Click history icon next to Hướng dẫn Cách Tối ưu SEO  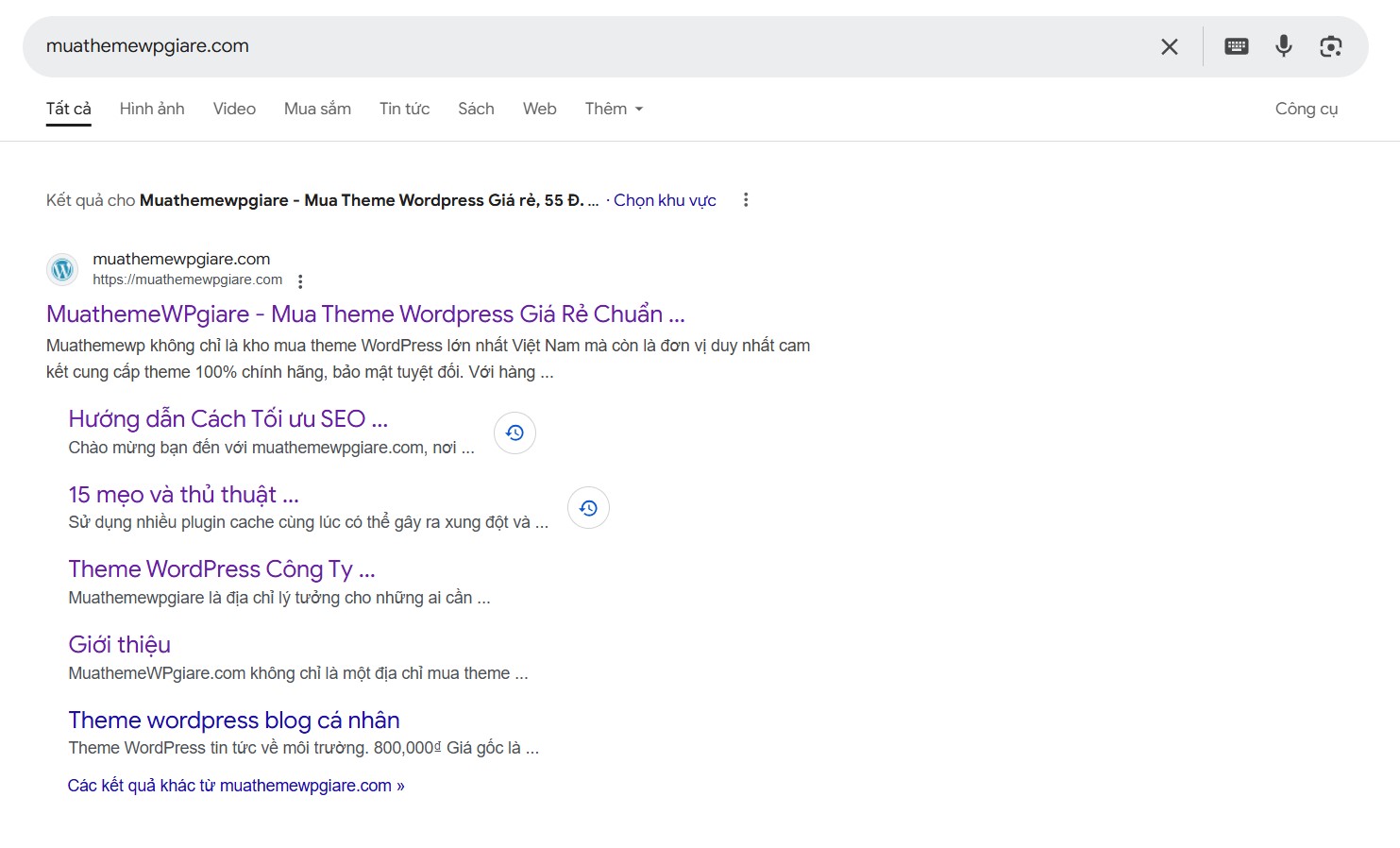click(514, 432)
